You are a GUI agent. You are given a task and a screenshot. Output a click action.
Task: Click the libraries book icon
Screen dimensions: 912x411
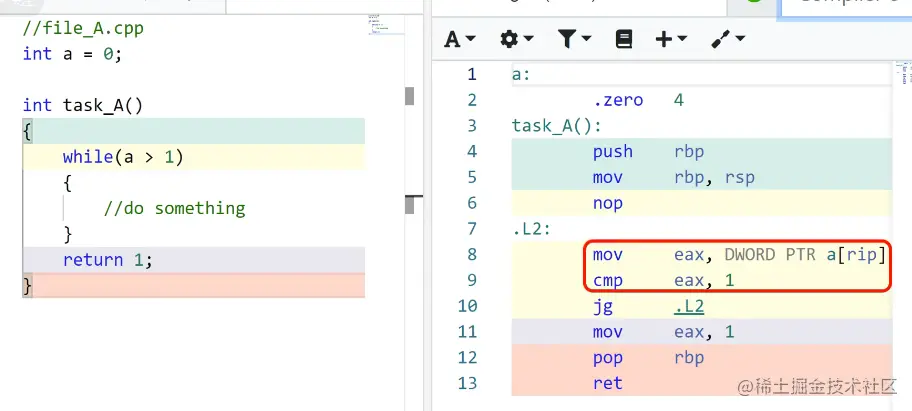(x=624, y=39)
